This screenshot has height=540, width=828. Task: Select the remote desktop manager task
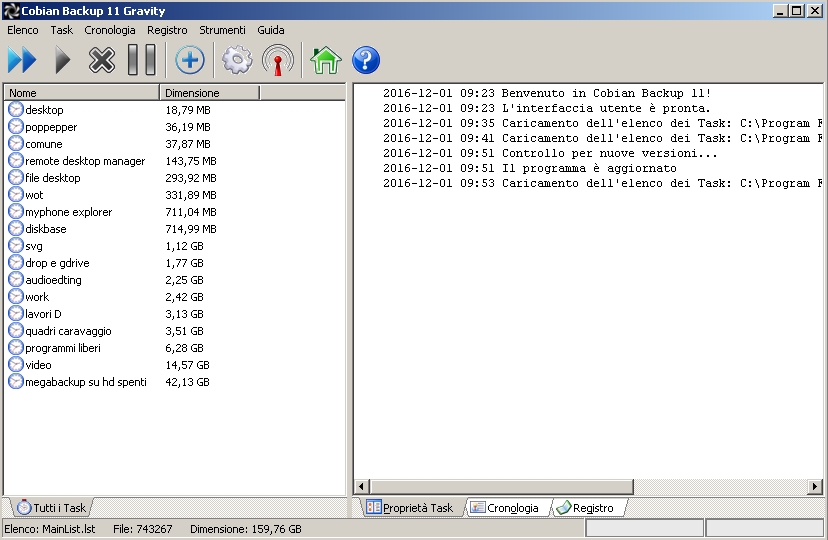tap(85, 161)
